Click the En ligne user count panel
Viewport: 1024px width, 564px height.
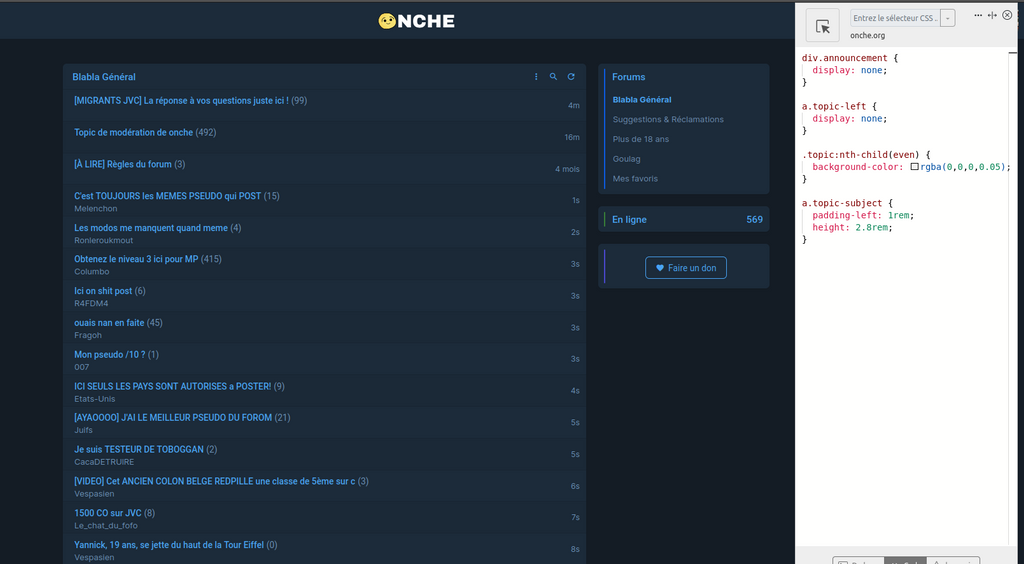(x=686, y=219)
